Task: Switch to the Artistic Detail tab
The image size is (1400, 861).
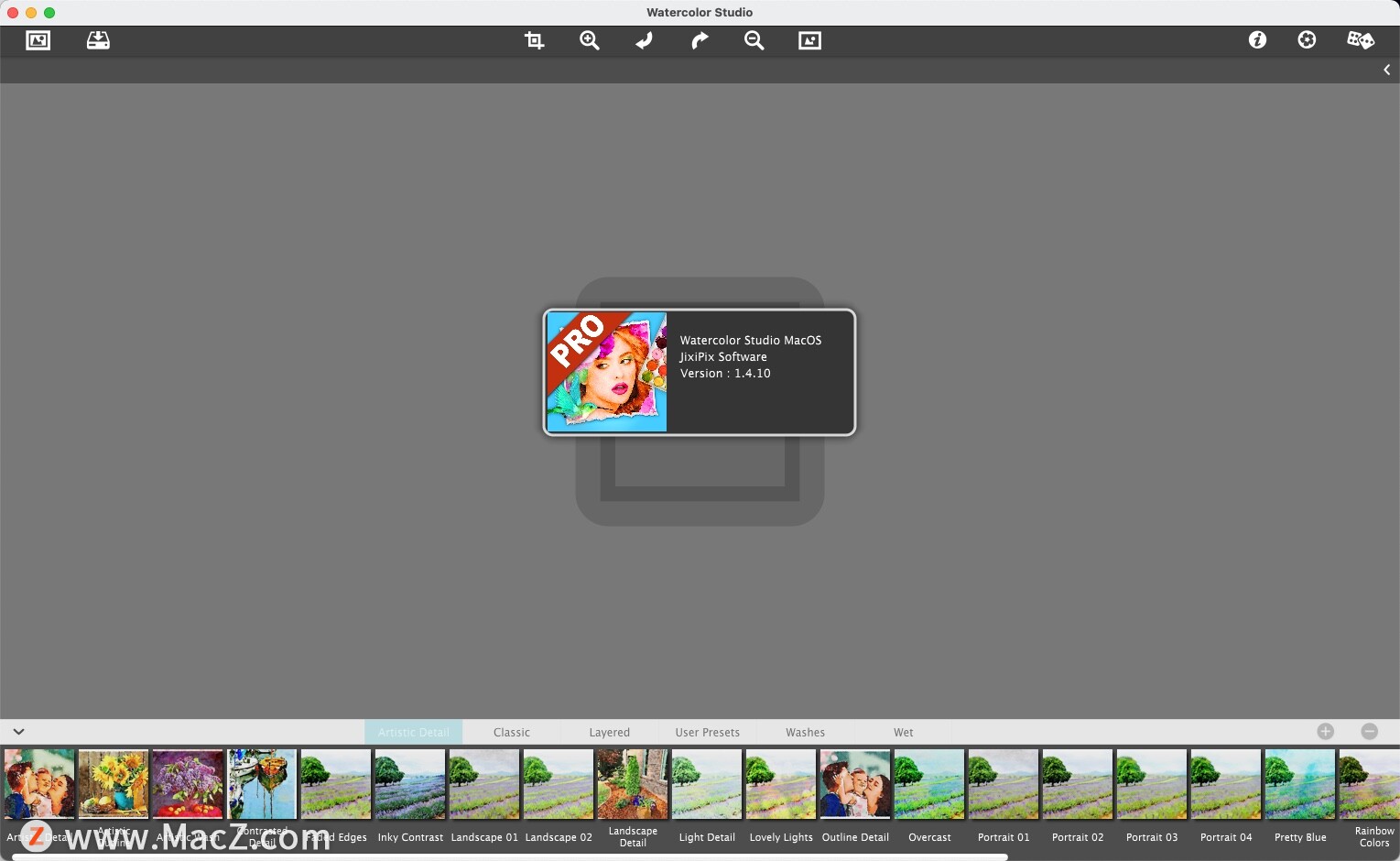Action: pyautogui.click(x=414, y=732)
